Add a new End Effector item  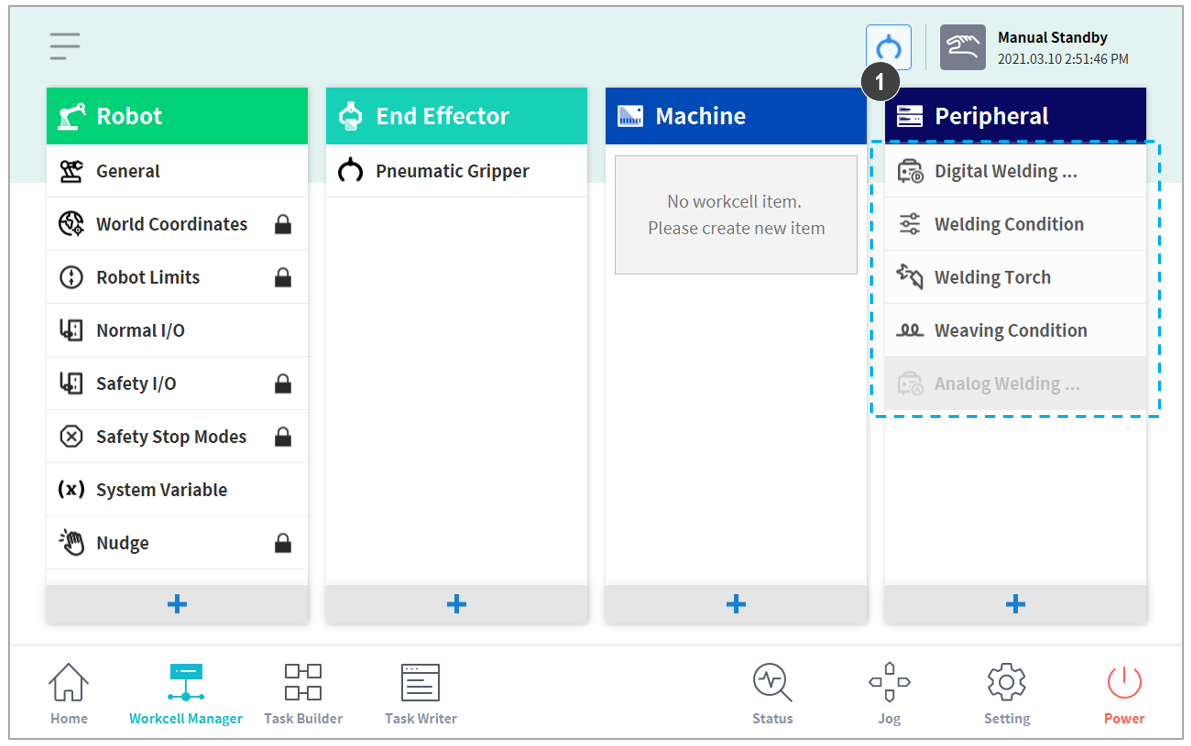pyautogui.click(x=456, y=604)
